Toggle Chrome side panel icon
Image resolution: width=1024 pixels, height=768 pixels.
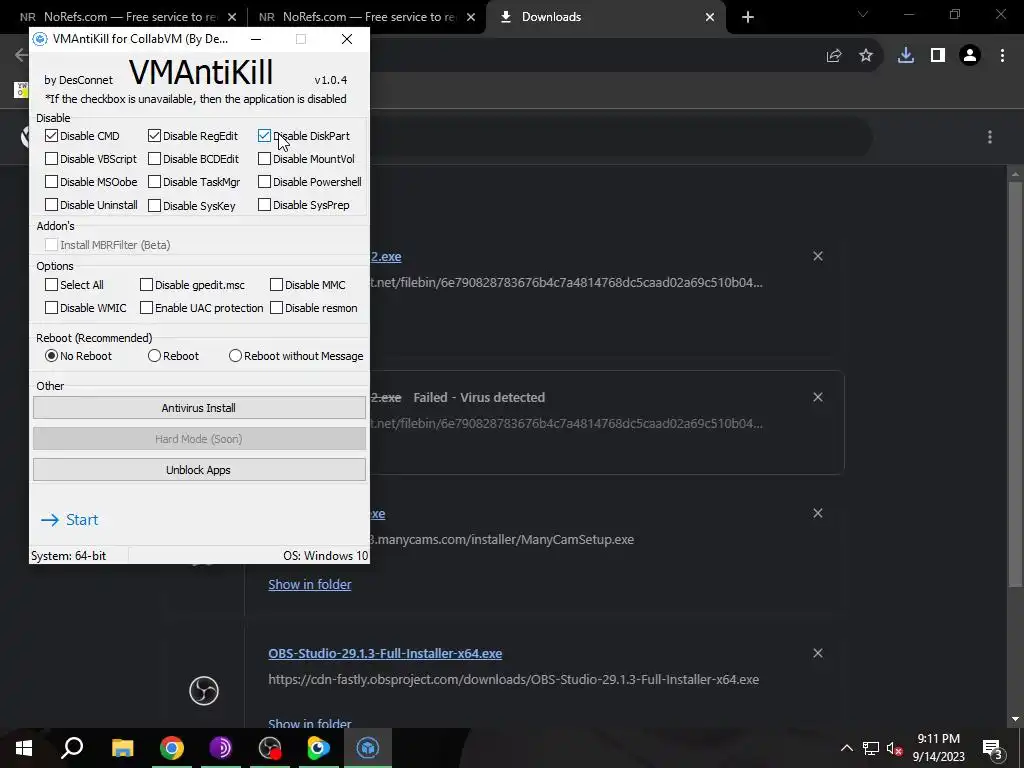pos(938,56)
